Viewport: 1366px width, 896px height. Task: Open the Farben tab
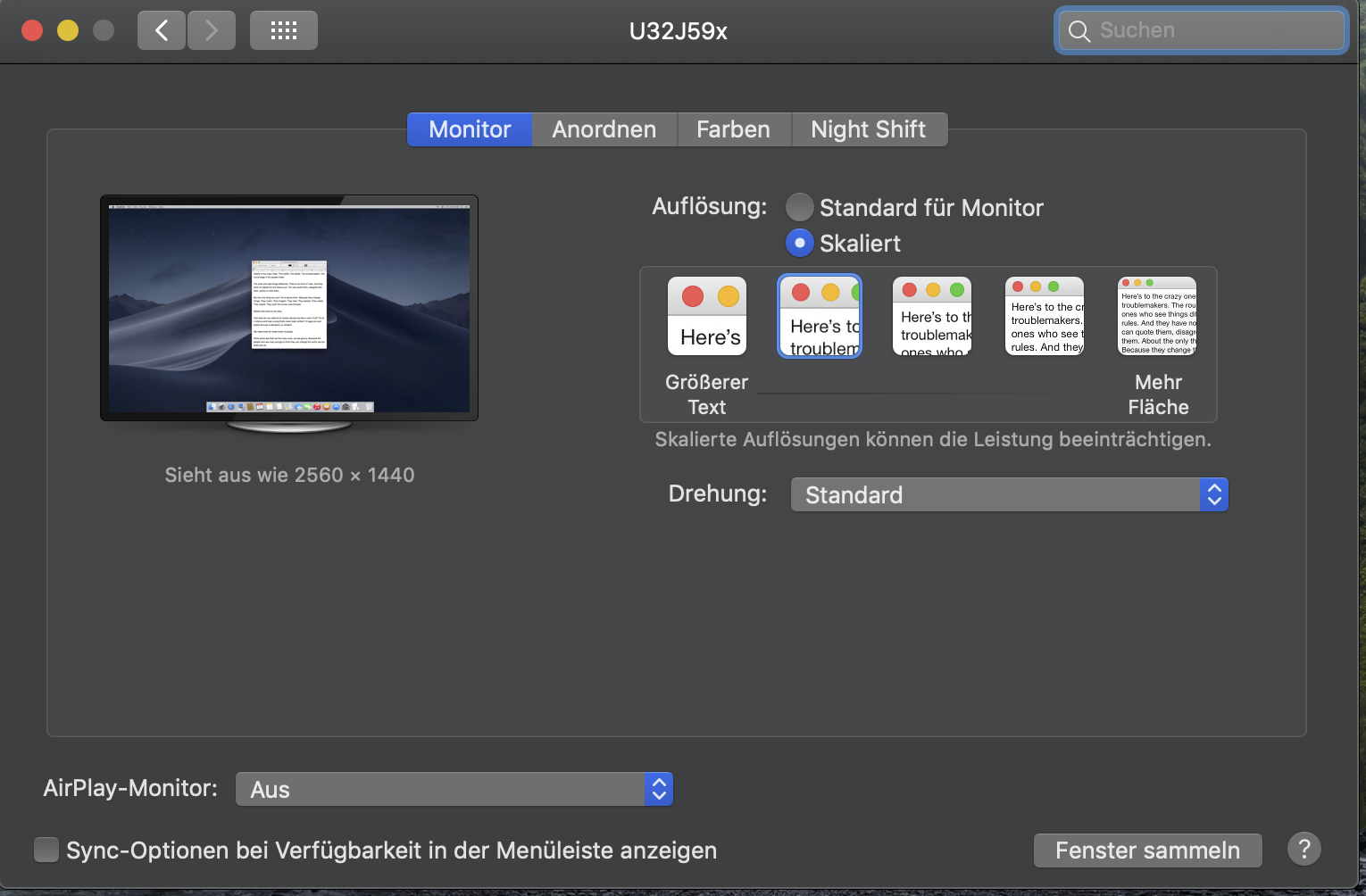[733, 129]
